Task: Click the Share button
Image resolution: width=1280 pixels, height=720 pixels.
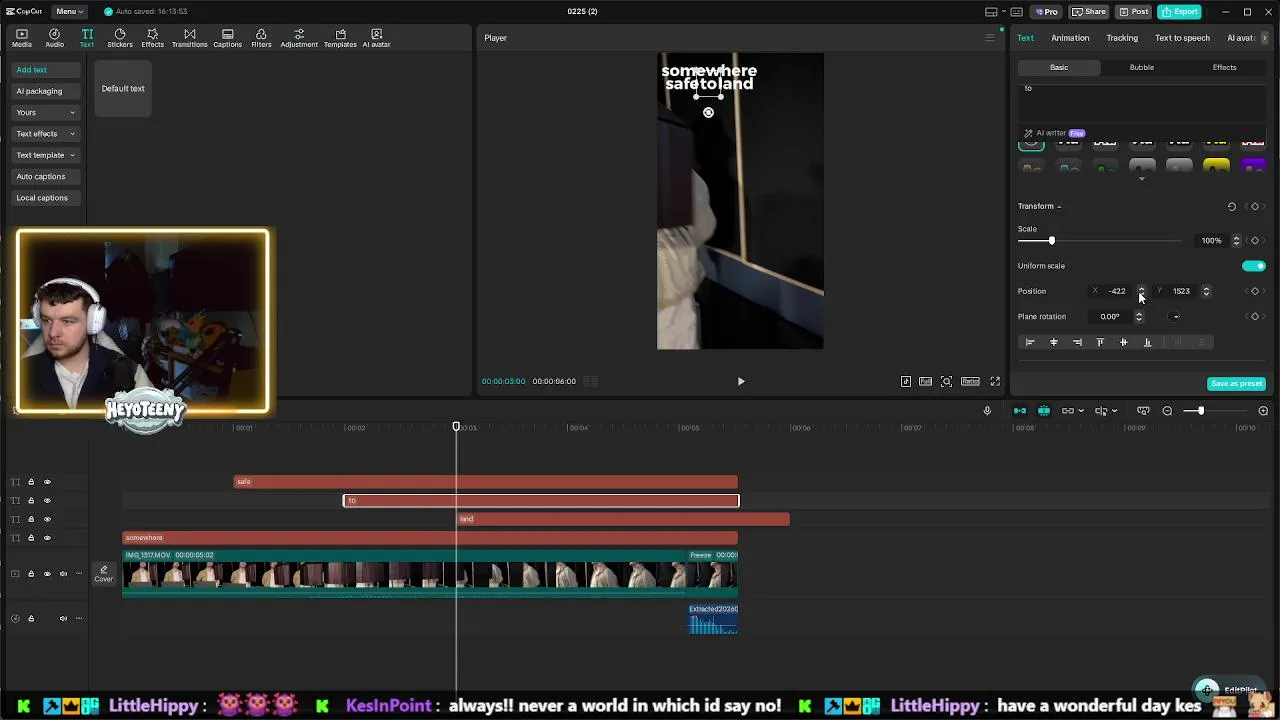Action: click(x=1089, y=11)
